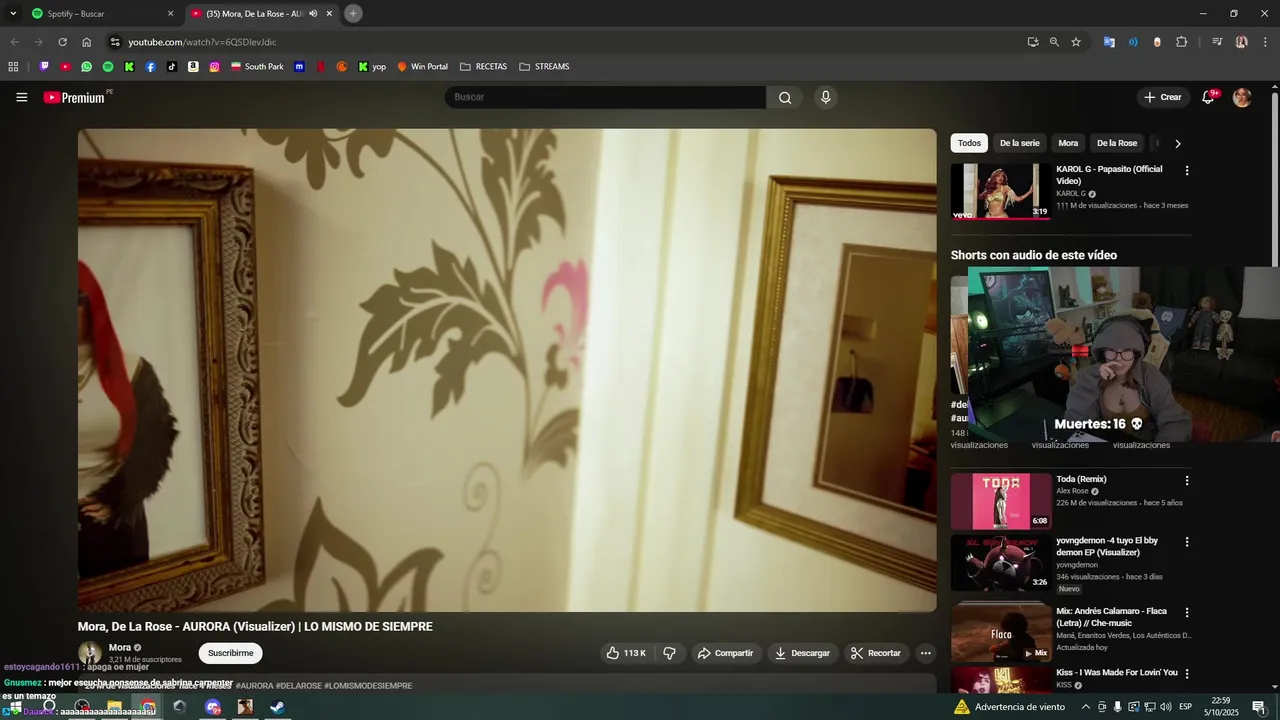
Task: Close the Mora, De La Rose YouTube tab
Action: (x=329, y=14)
